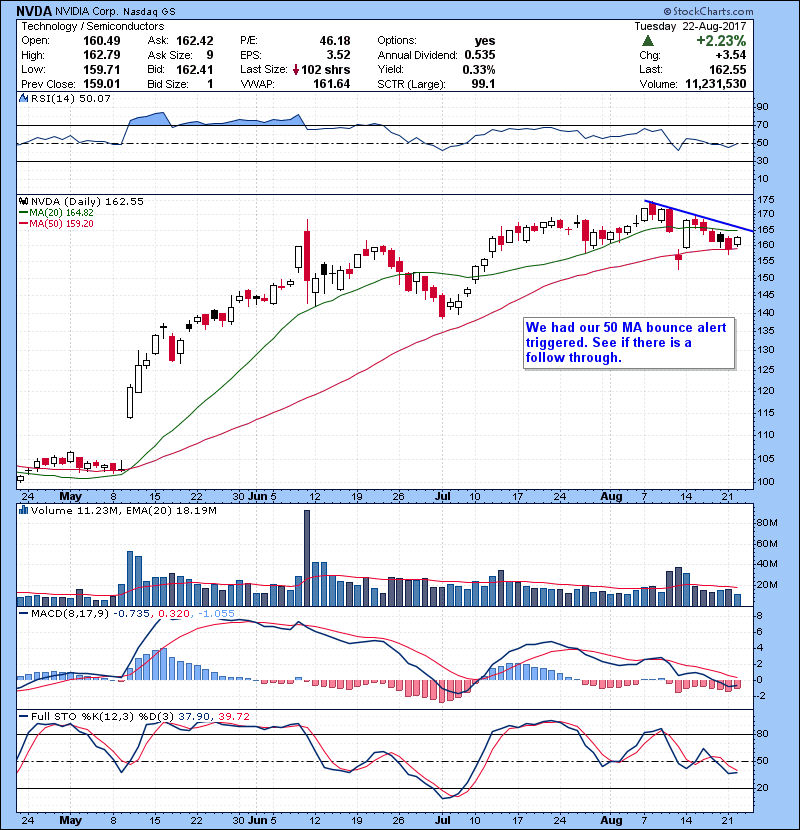
Task: Click the Open value 160.49
Action: [102, 41]
